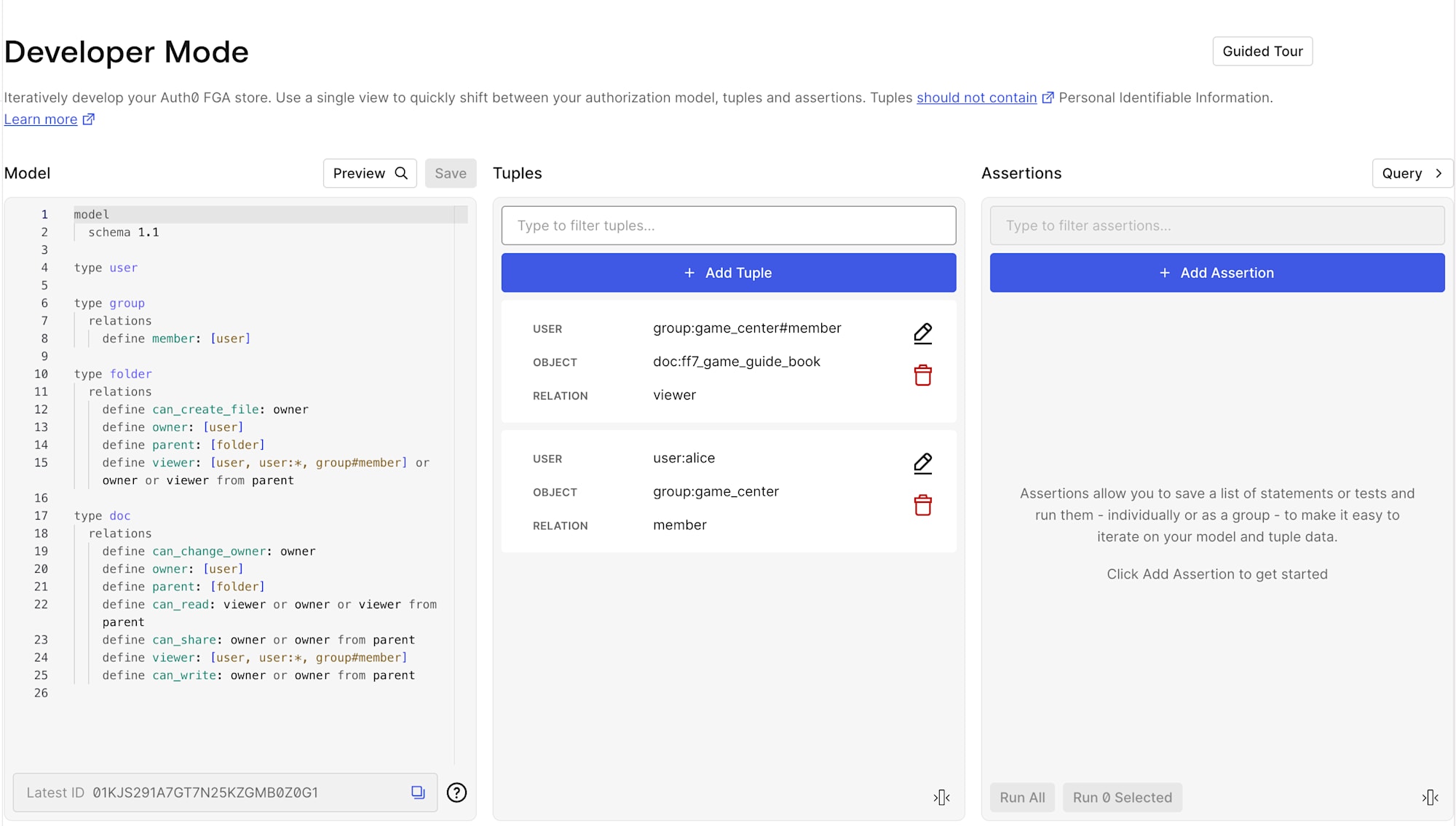Collapse the Tuples panel

(x=941, y=798)
